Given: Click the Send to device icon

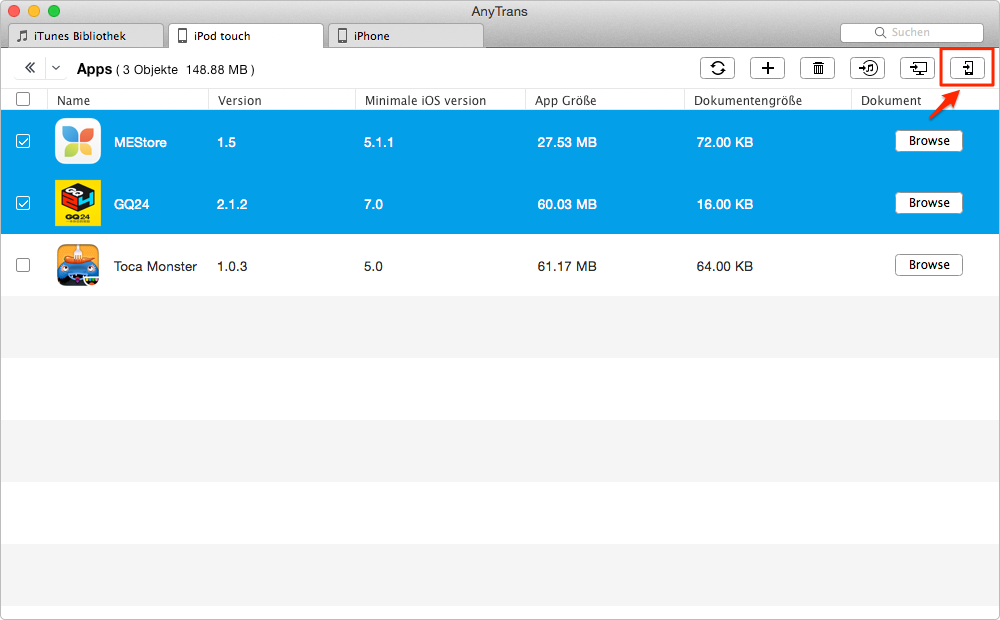Looking at the screenshot, I should [967, 68].
